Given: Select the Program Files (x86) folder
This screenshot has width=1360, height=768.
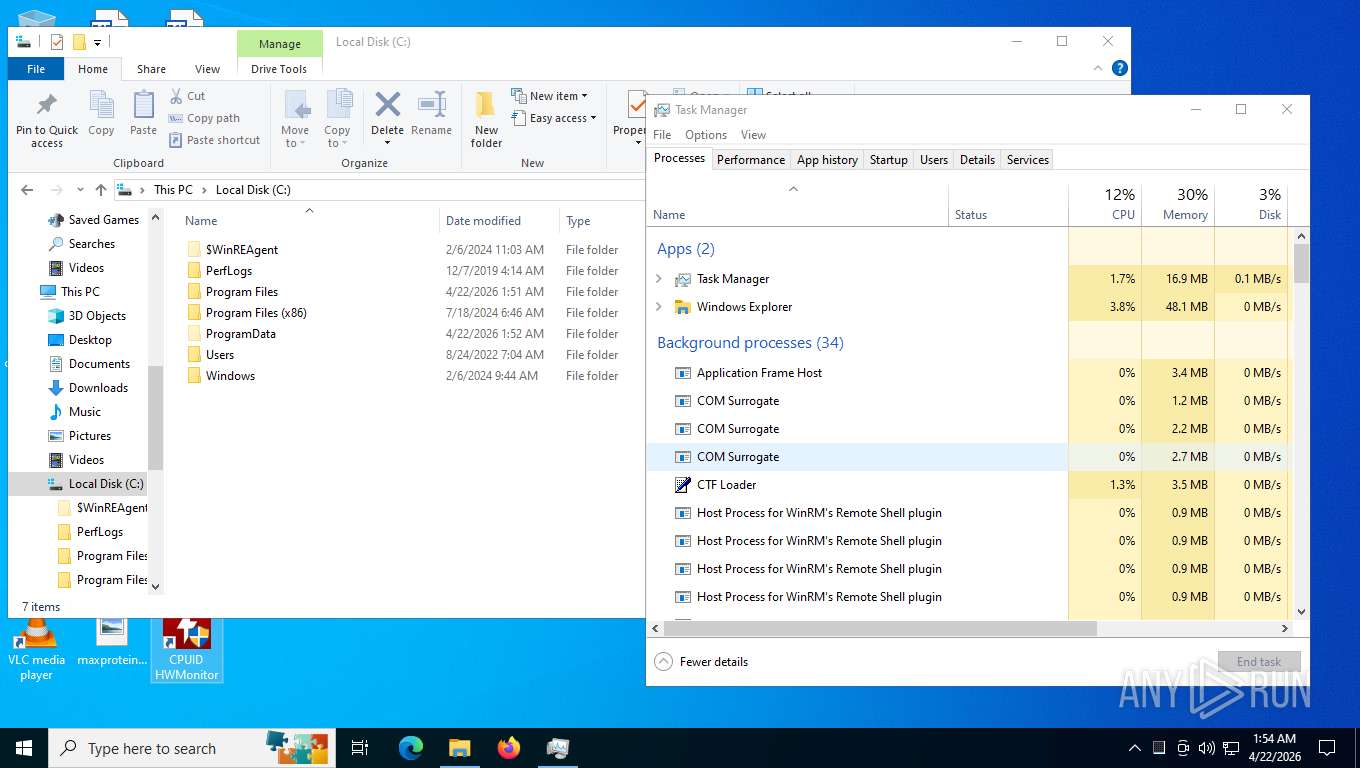Looking at the screenshot, I should point(256,313).
